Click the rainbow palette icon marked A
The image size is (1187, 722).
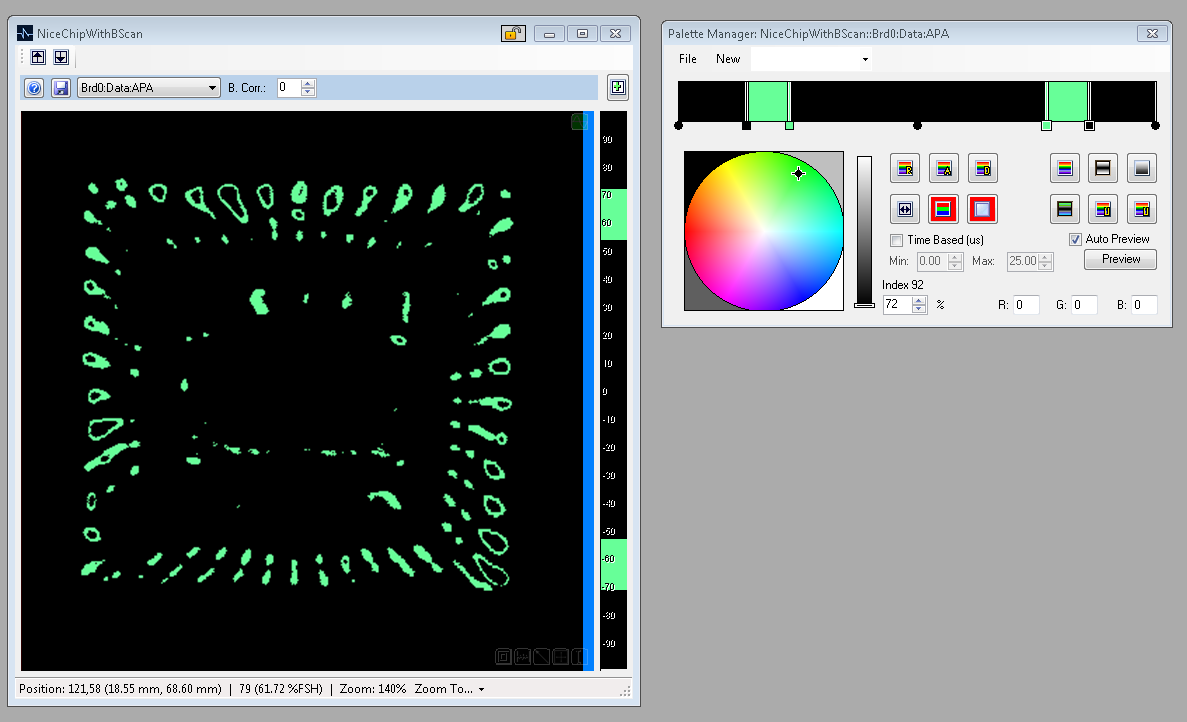[944, 168]
